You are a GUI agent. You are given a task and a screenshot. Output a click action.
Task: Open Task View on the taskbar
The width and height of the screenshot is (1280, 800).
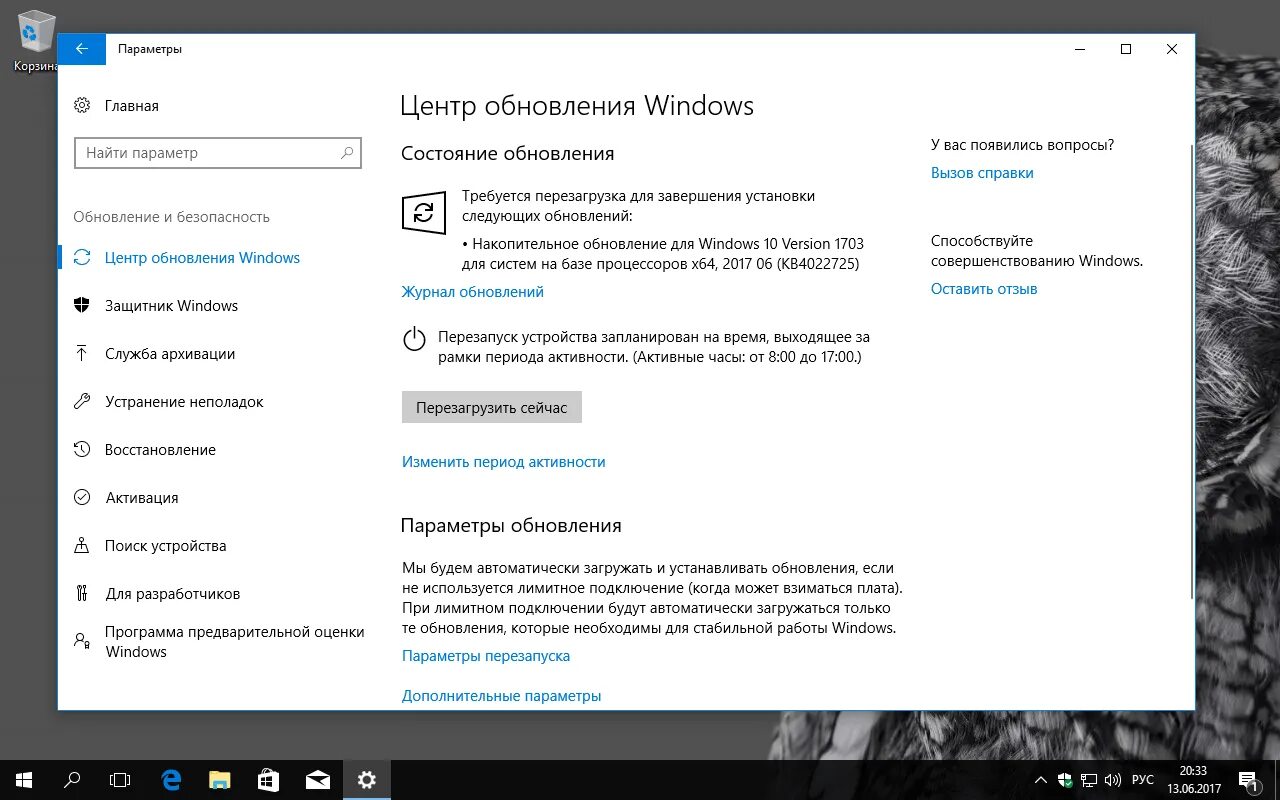point(120,780)
